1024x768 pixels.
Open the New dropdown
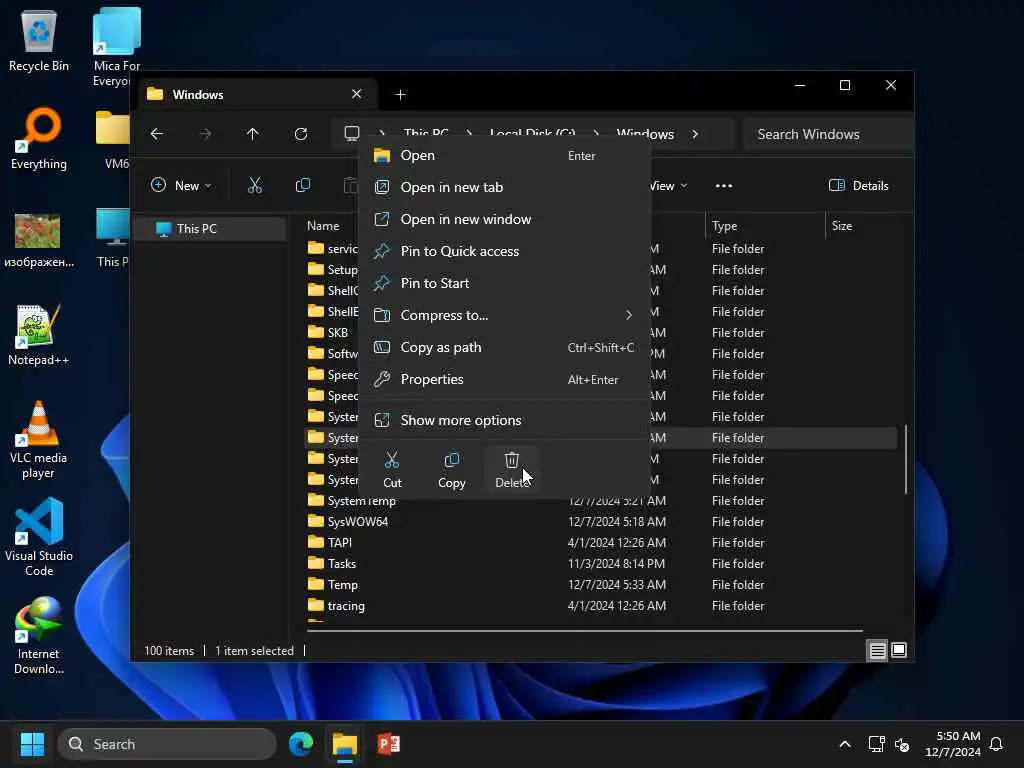(x=181, y=185)
